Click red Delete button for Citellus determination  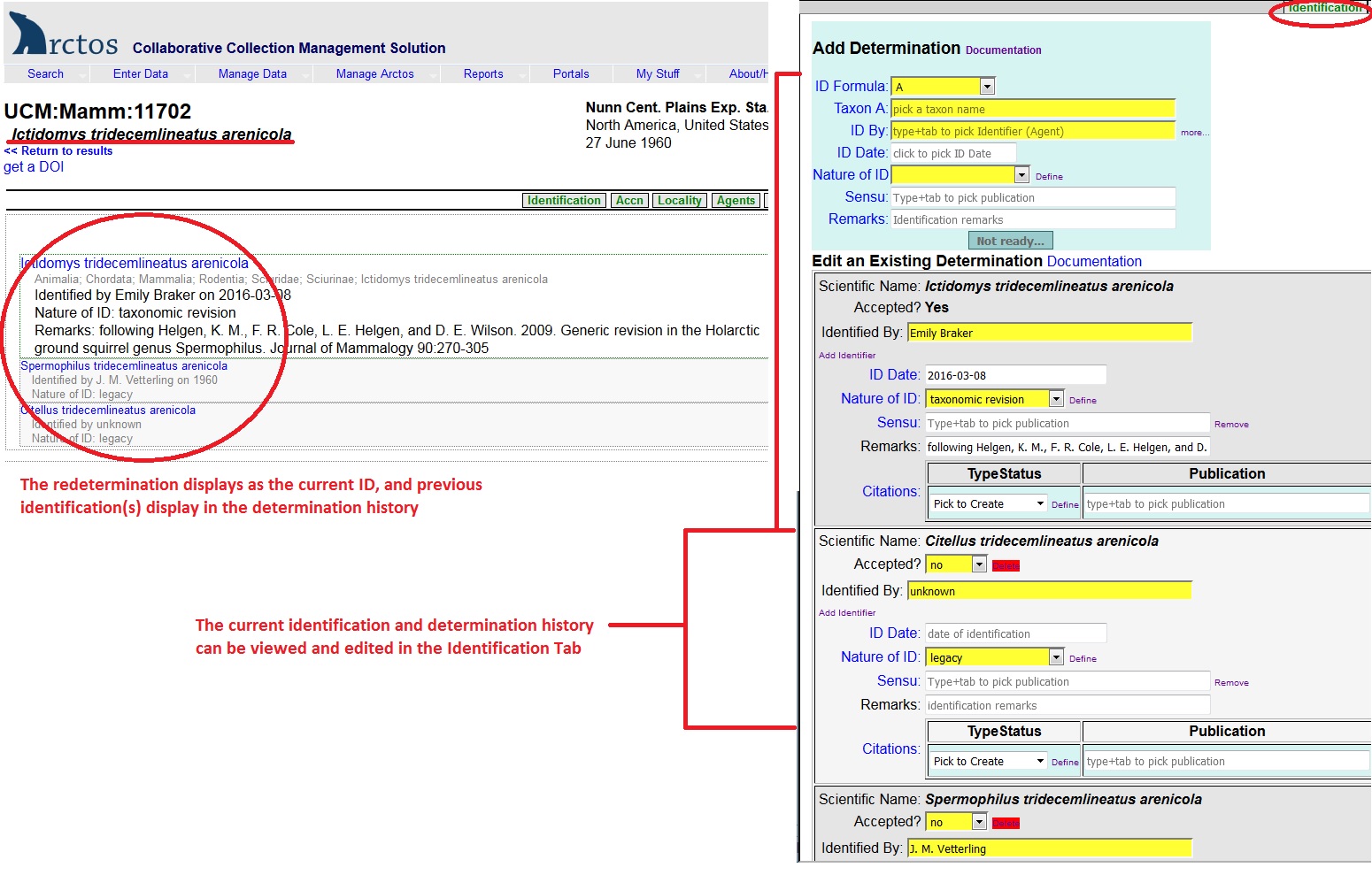click(x=1006, y=566)
